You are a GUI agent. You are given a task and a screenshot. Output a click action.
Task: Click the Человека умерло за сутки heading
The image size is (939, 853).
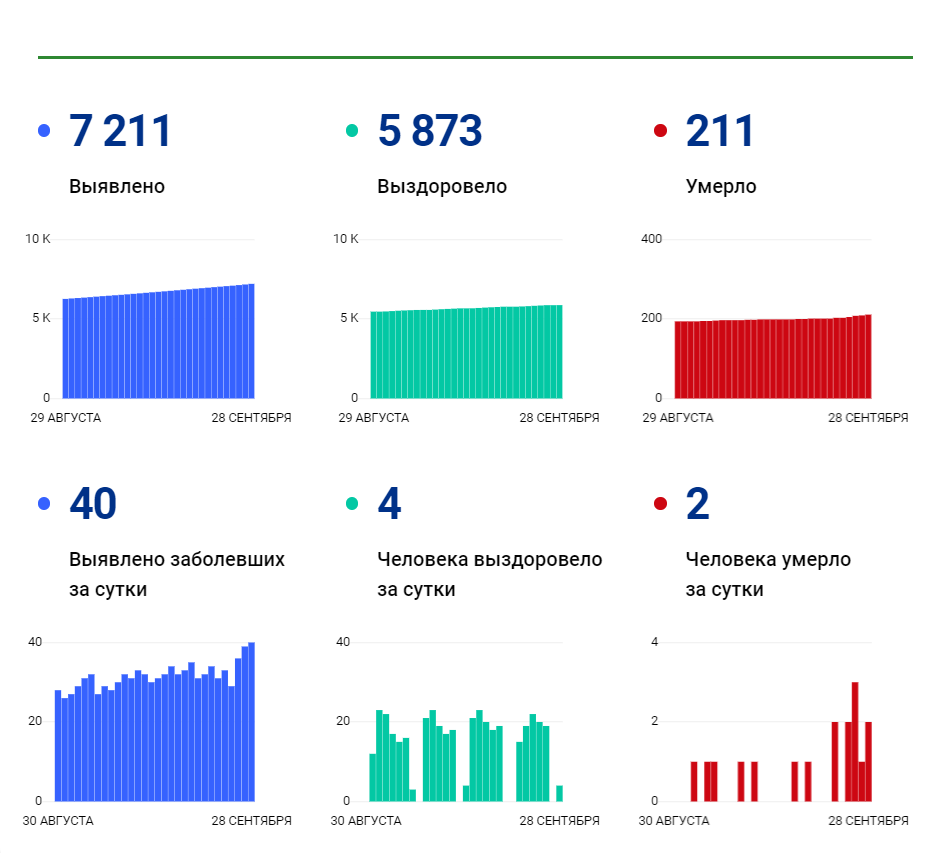(x=768, y=574)
